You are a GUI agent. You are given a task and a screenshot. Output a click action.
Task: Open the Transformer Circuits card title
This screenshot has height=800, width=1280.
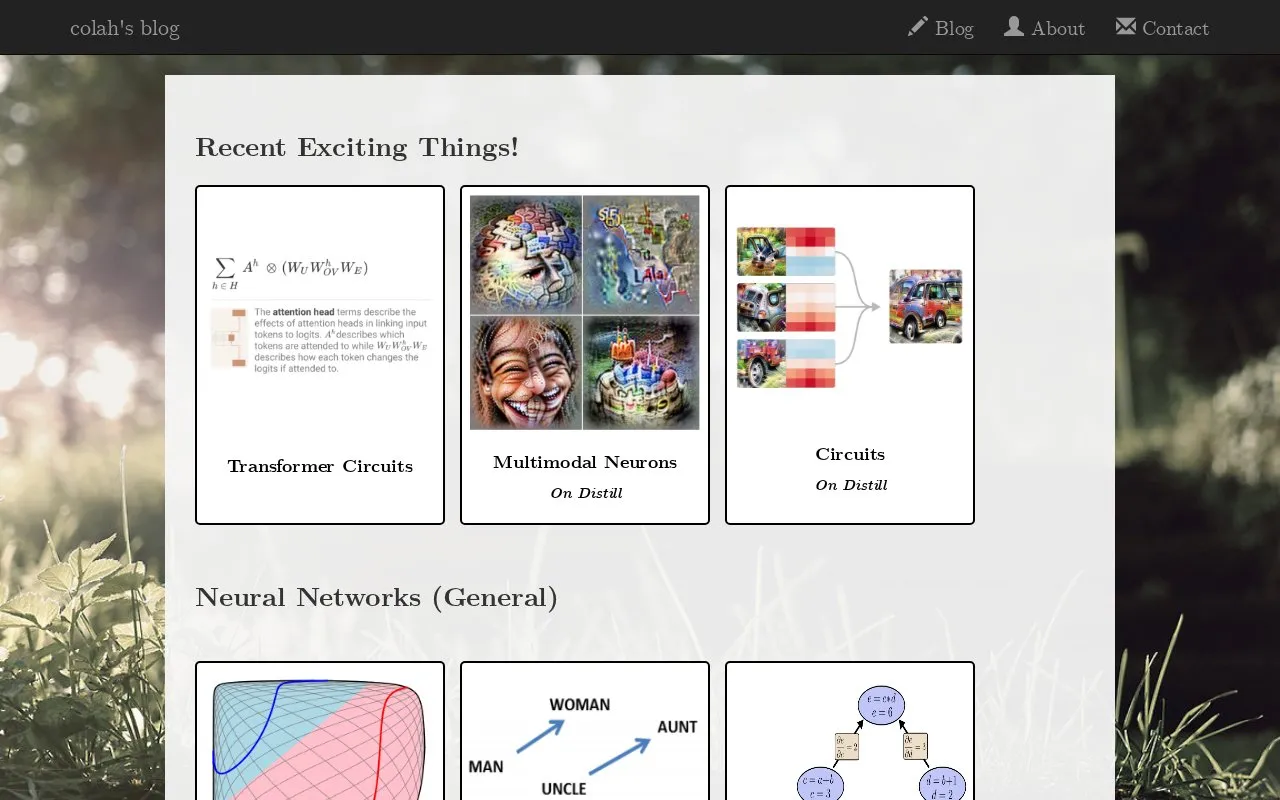pyautogui.click(x=320, y=466)
